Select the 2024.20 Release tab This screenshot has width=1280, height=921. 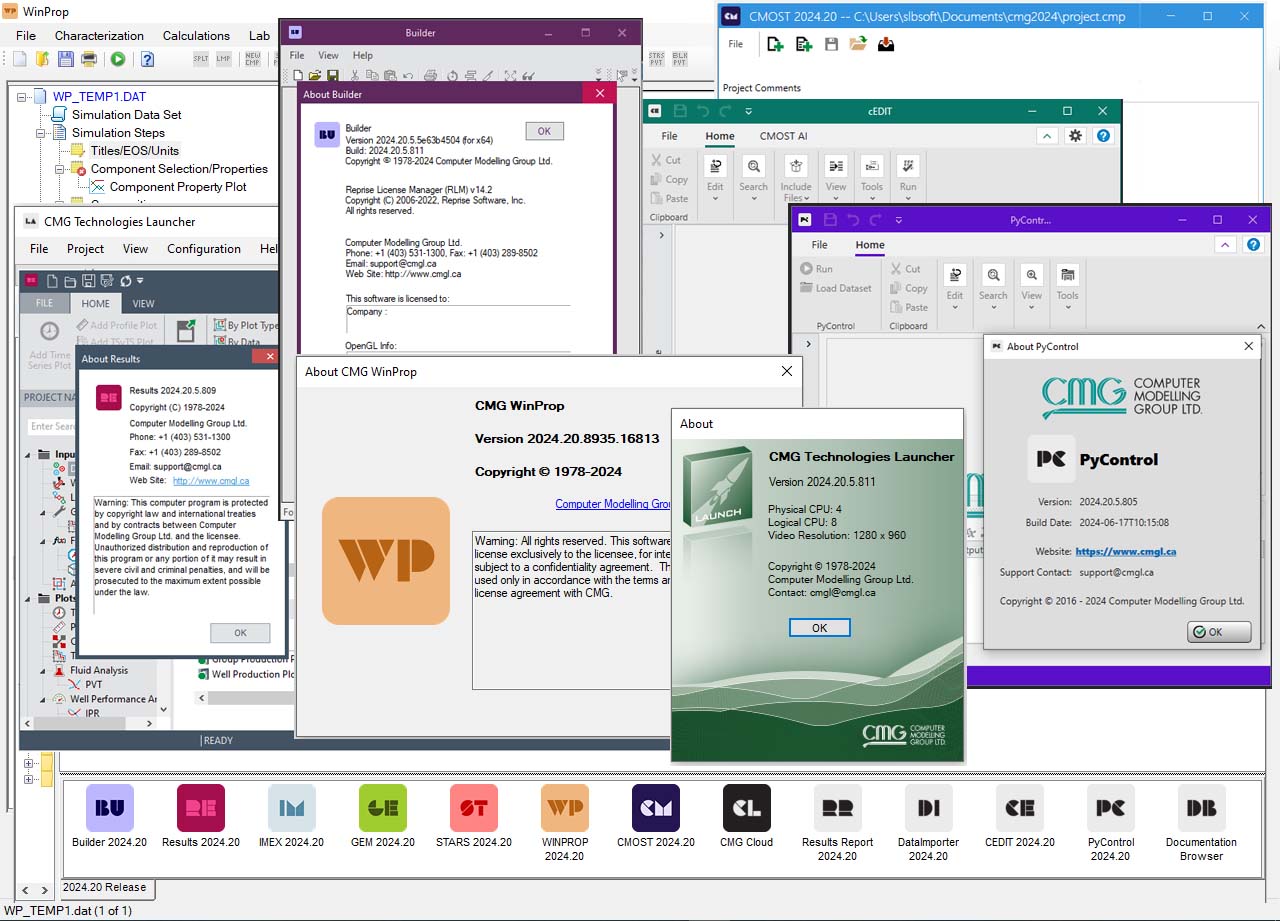click(104, 887)
